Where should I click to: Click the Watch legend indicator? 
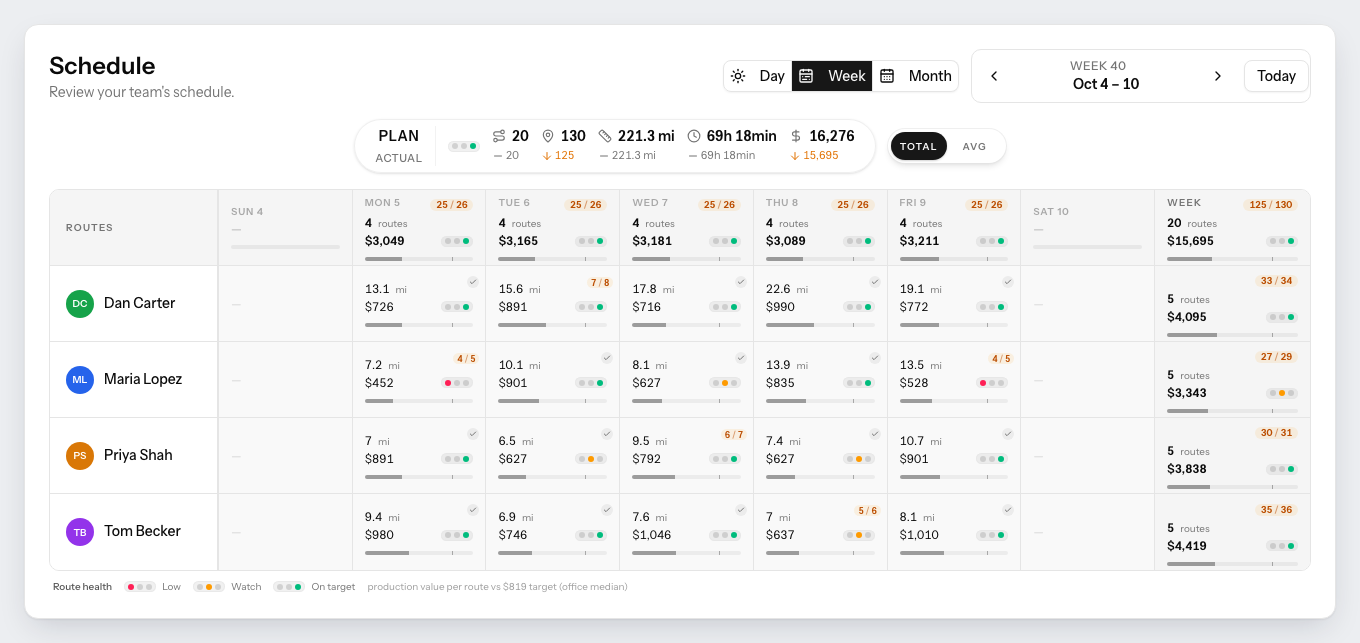pos(209,587)
